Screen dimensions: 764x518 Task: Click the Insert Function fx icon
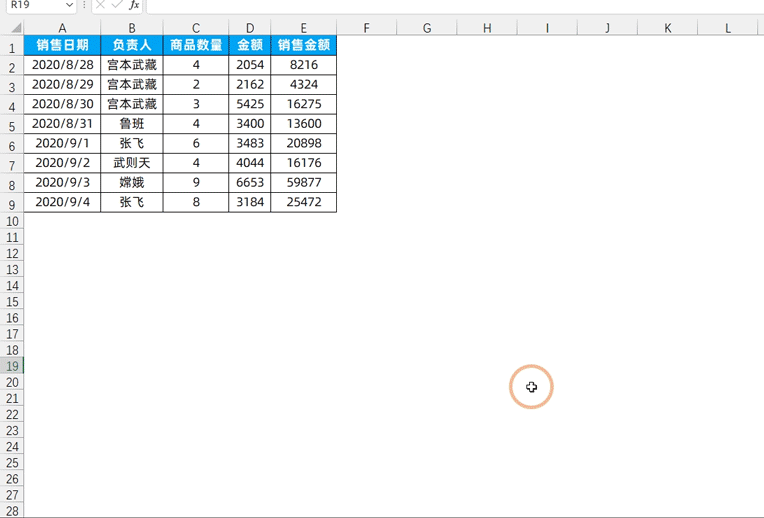(134, 5)
